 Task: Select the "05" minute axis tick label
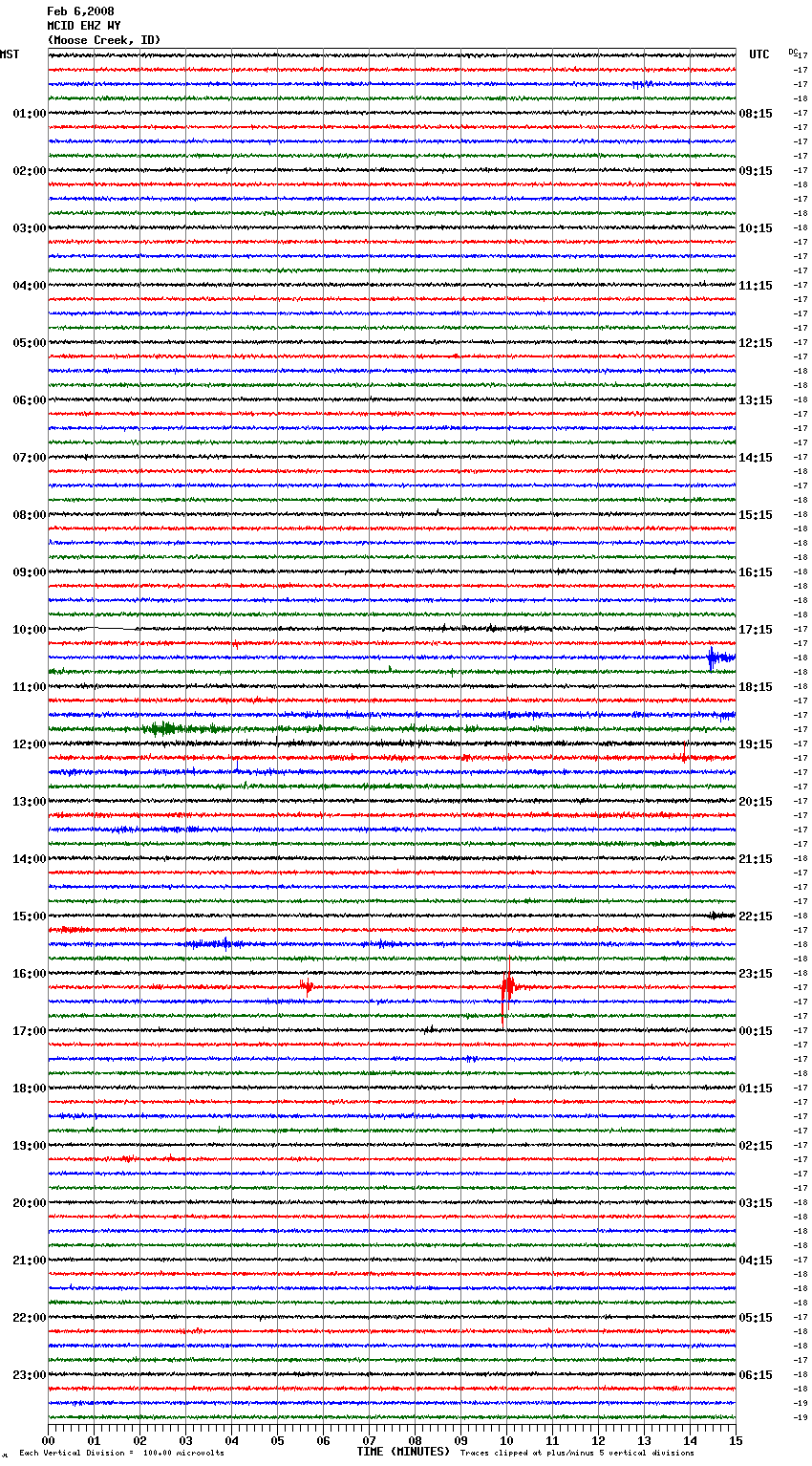tap(277, 1439)
